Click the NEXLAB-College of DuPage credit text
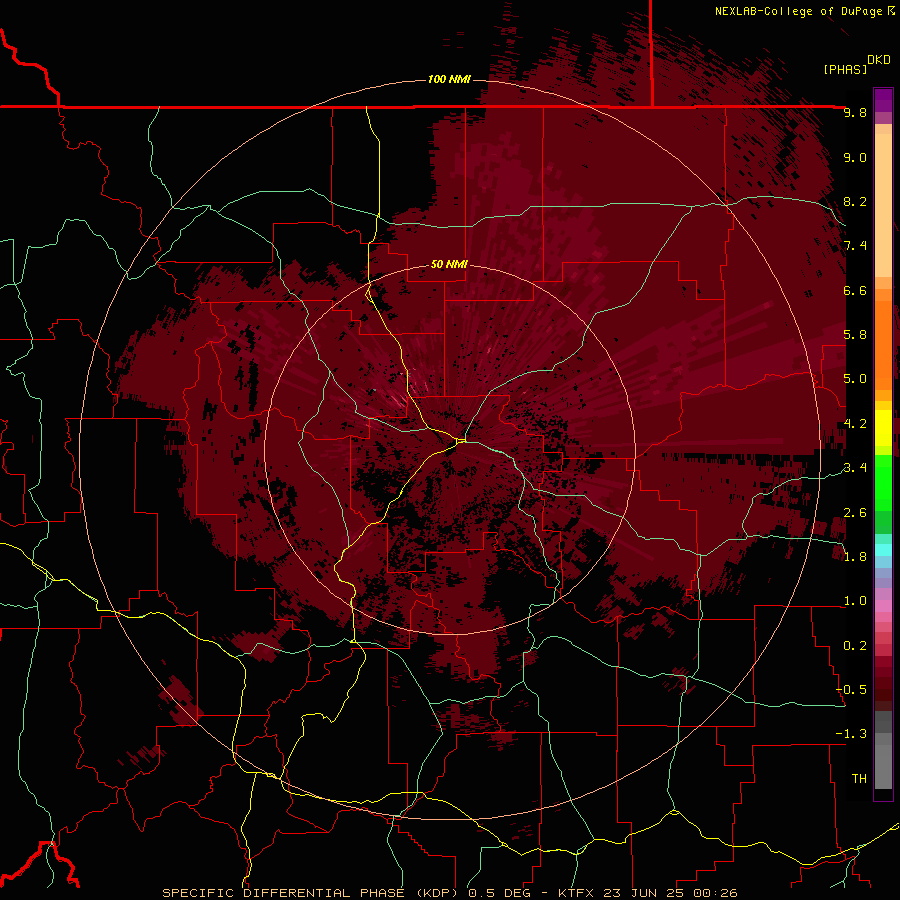 (798, 11)
